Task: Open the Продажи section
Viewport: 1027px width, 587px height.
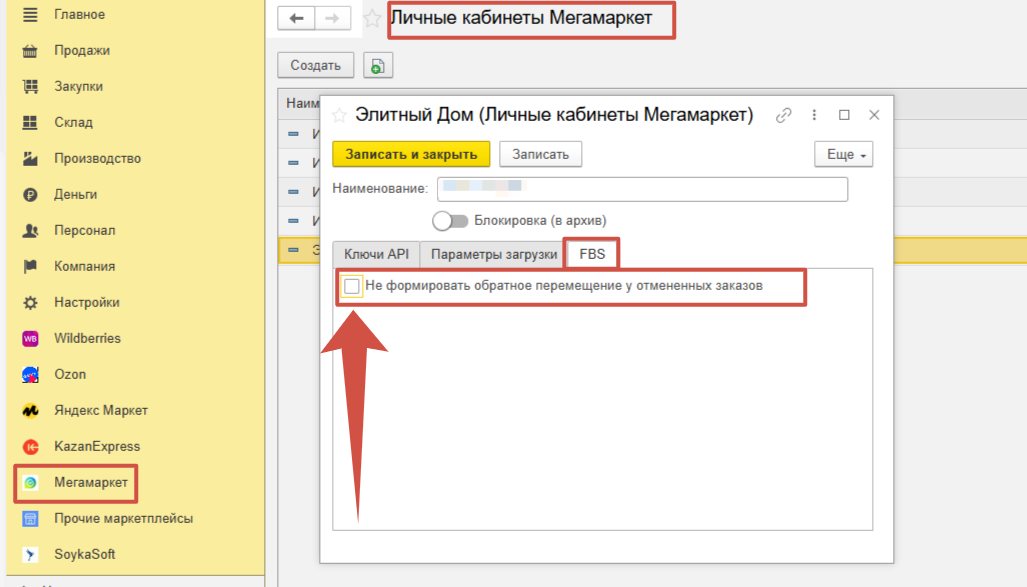Action: (x=82, y=50)
